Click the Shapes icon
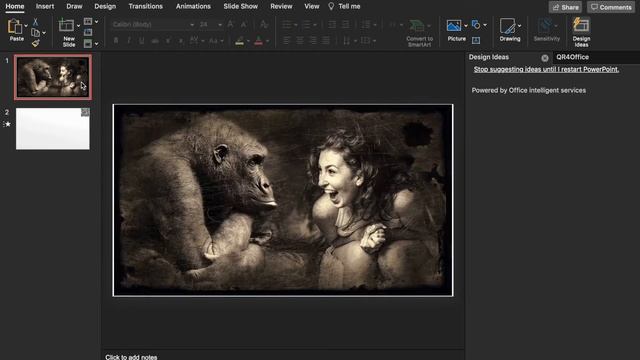This screenshot has width=640, height=360. (476, 25)
